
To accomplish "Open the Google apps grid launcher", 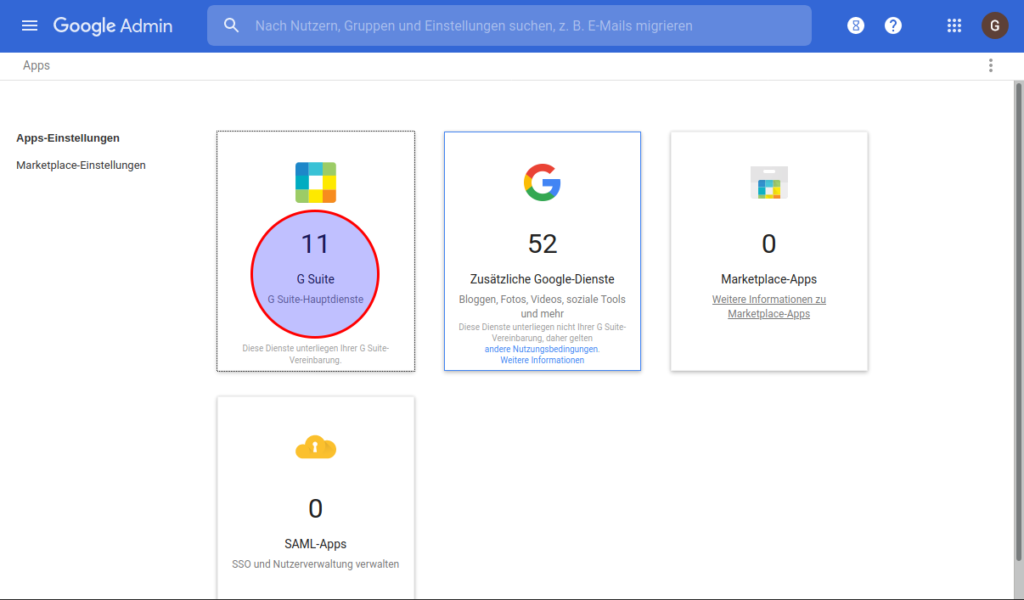I will [x=954, y=25].
